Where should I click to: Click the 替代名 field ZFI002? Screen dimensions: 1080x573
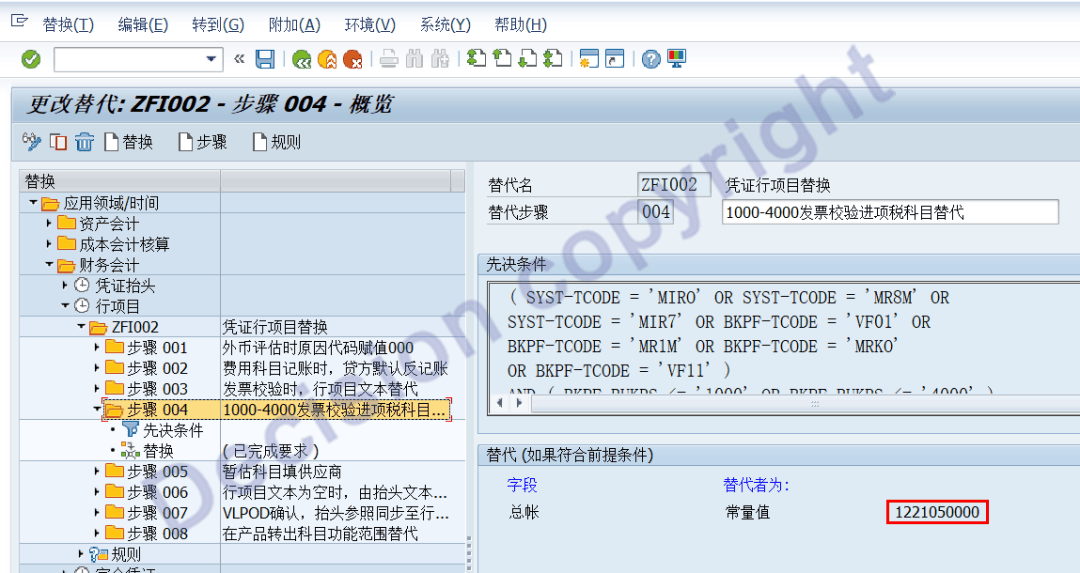673,185
